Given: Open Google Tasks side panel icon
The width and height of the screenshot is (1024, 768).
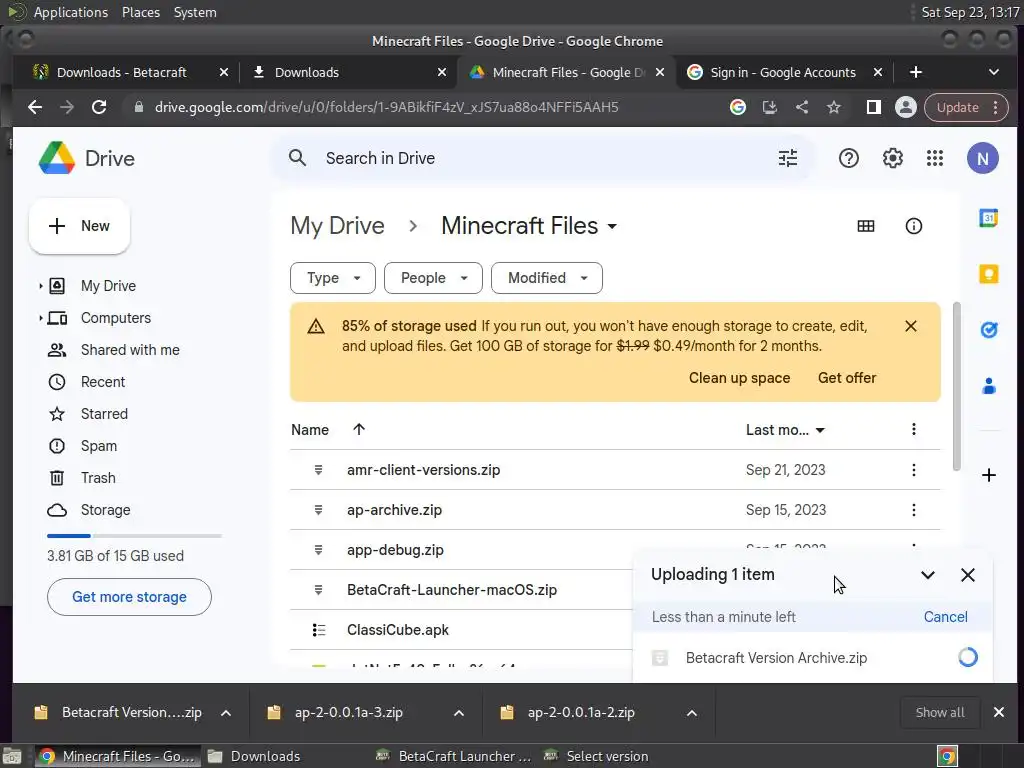Looking at the screenshot, I should [x=988, y=330].
